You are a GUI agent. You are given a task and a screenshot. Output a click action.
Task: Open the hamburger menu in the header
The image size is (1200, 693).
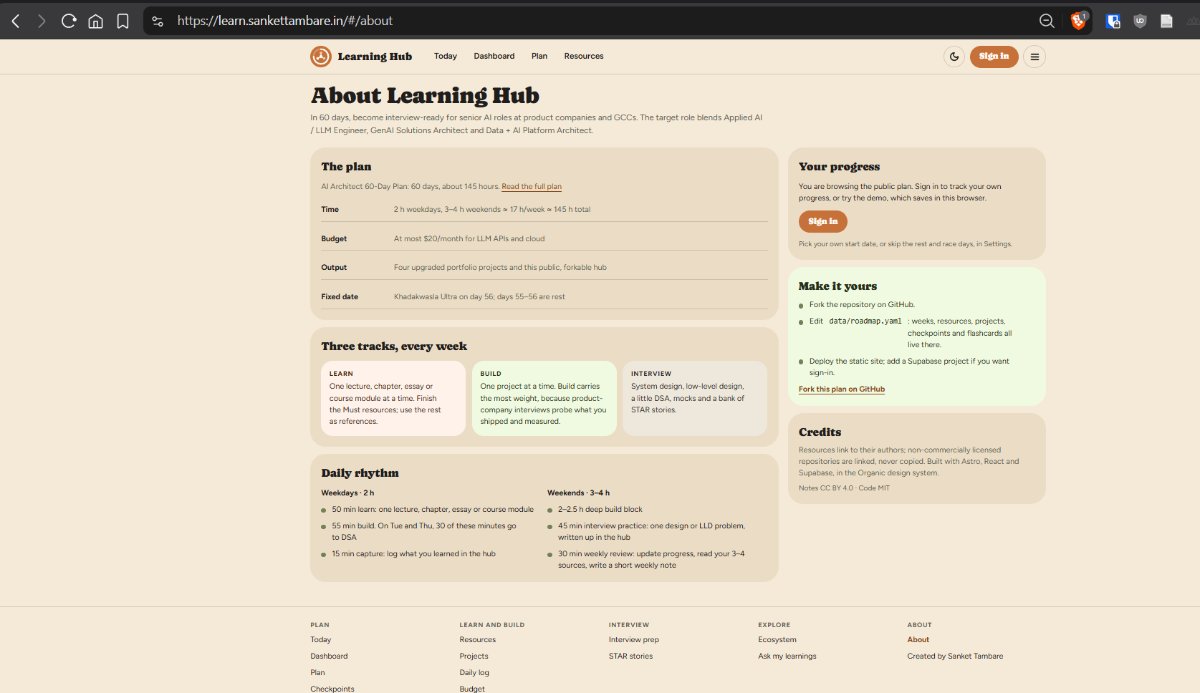tap(1035, 56)
